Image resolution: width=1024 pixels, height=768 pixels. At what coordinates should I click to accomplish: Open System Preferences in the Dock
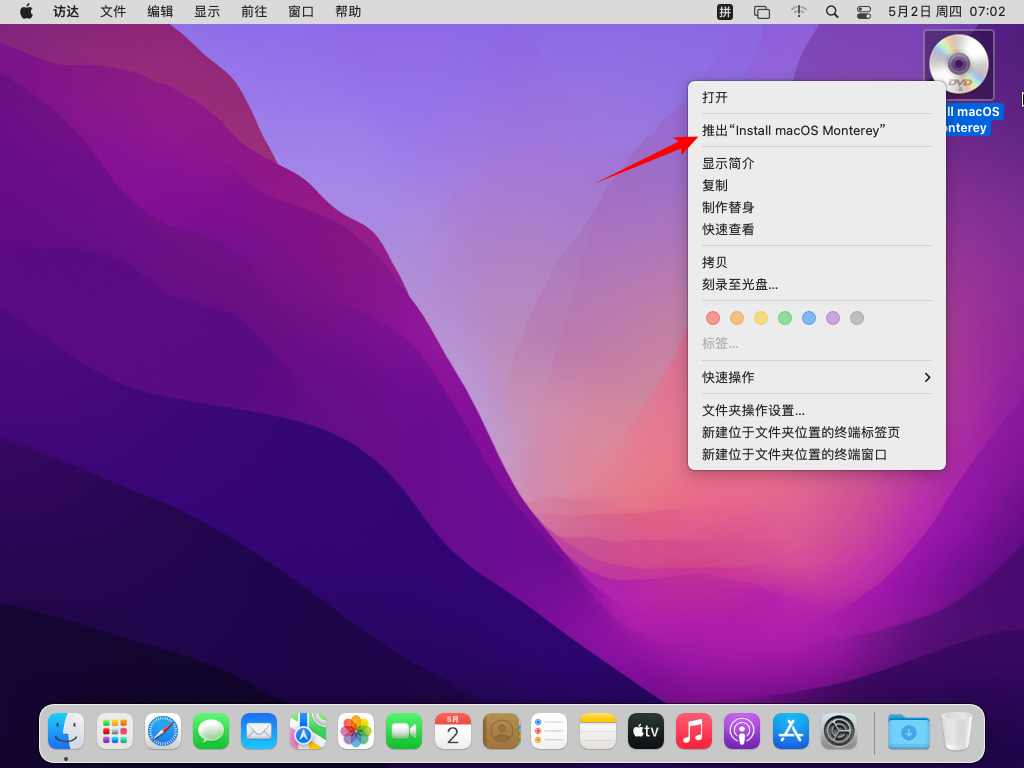(839, 731)
